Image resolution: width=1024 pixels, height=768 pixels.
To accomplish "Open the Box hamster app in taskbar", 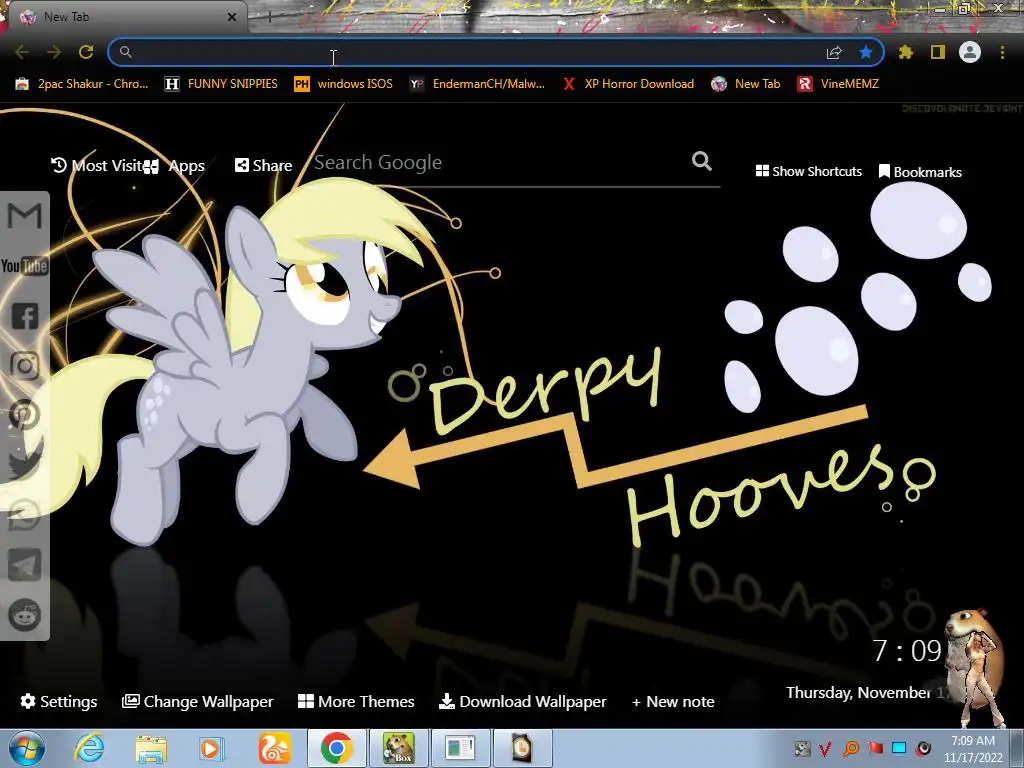I will coord(399,748).
